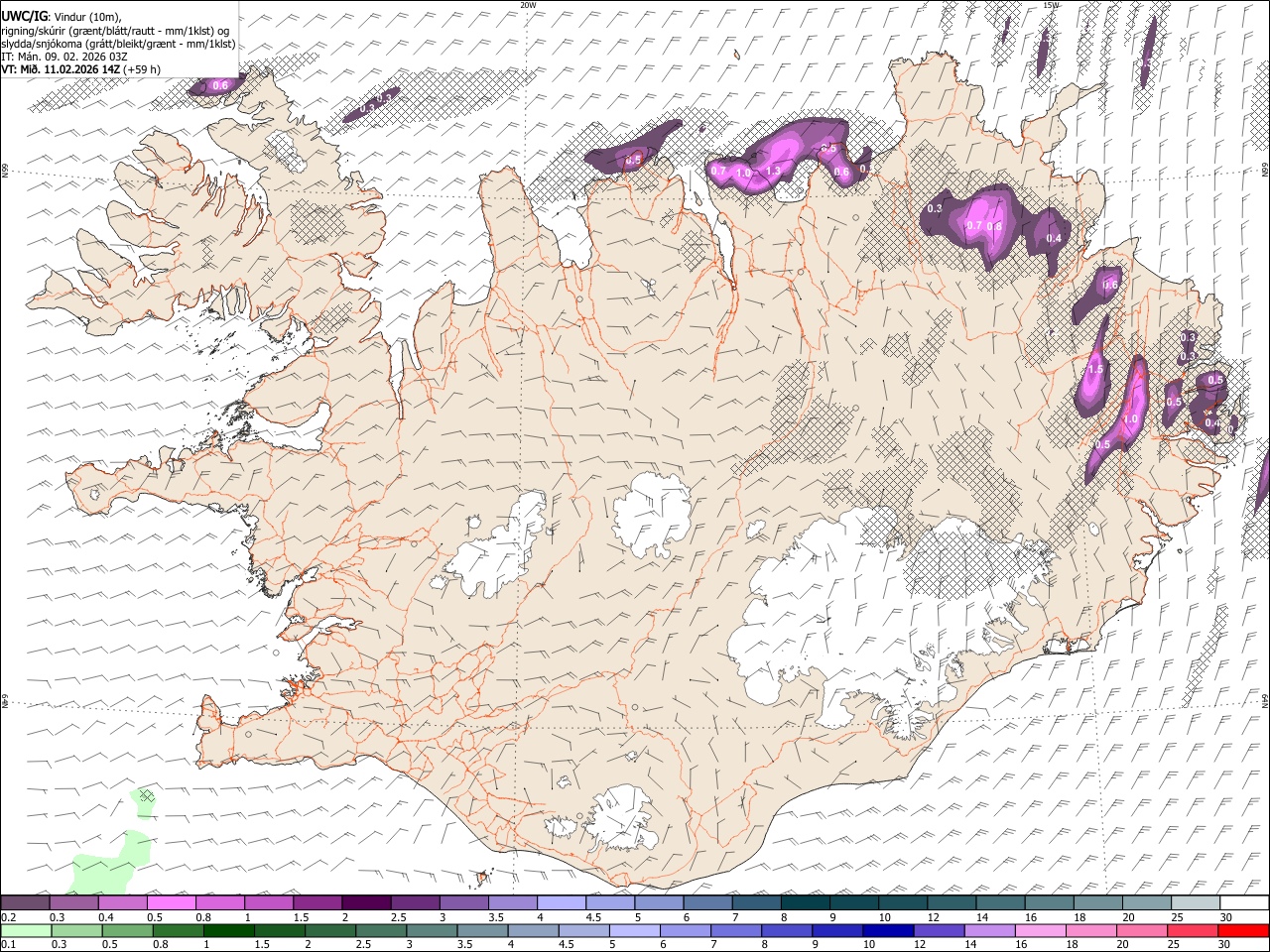1270x952 pixels.
Task: Click the upper legend swatch labeled 4.5
Action: click(x=609, y=902)
